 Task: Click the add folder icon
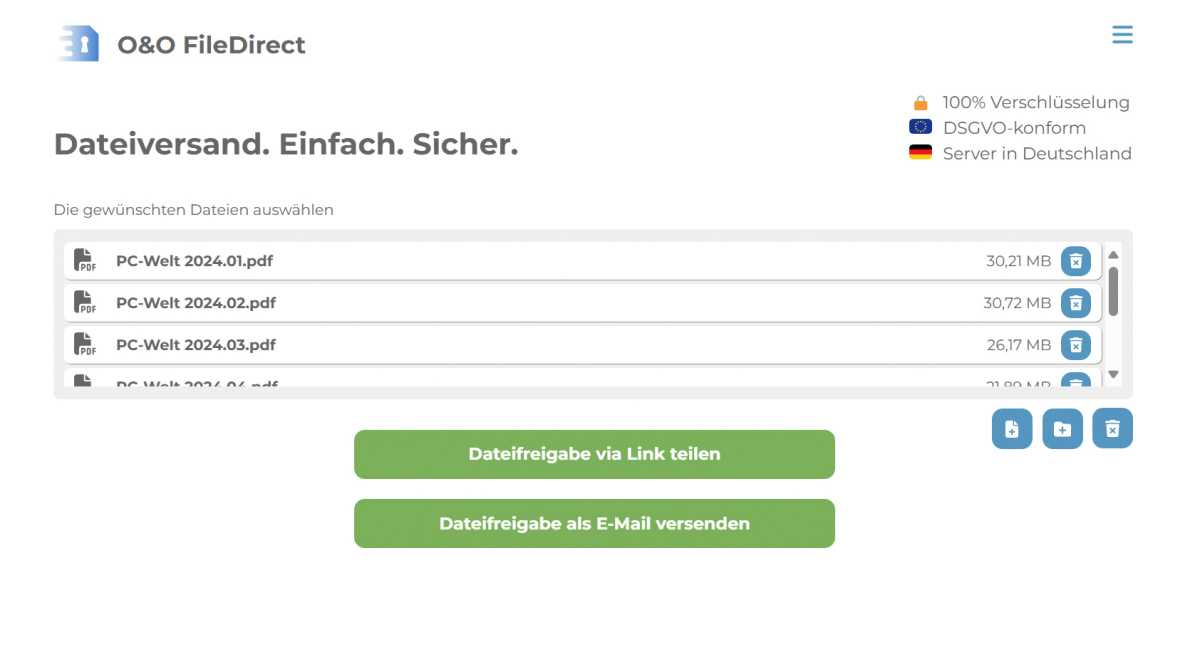click(1062, 428)
